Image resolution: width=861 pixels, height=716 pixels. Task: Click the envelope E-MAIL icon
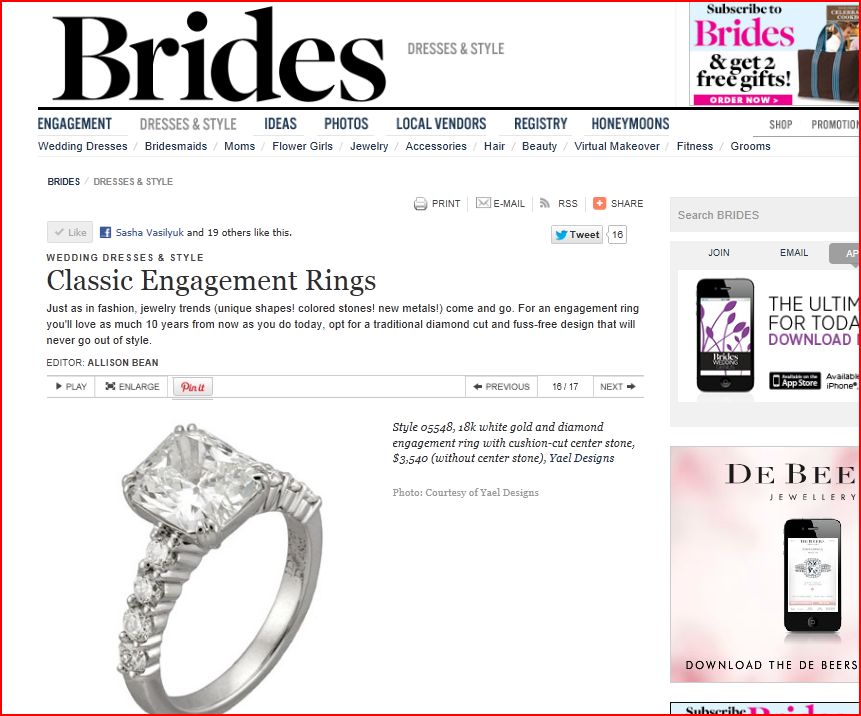coord(483,203)
